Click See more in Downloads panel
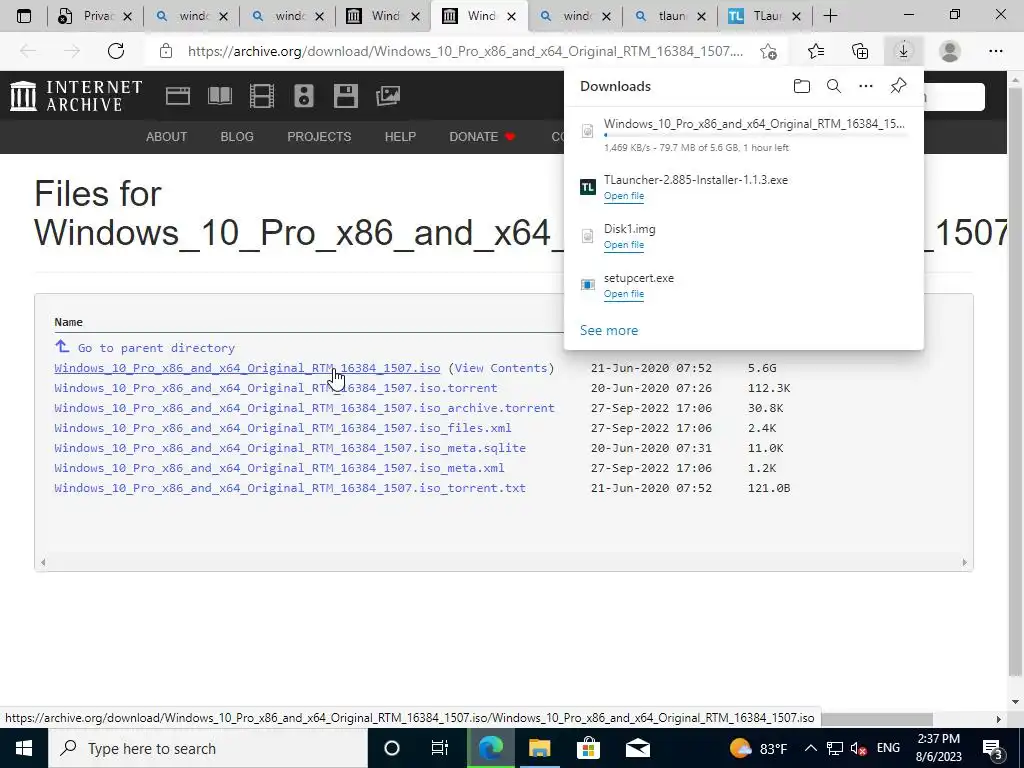This screenshot has height=768, width=1024. pyautogui.click(x=609, y=330)
